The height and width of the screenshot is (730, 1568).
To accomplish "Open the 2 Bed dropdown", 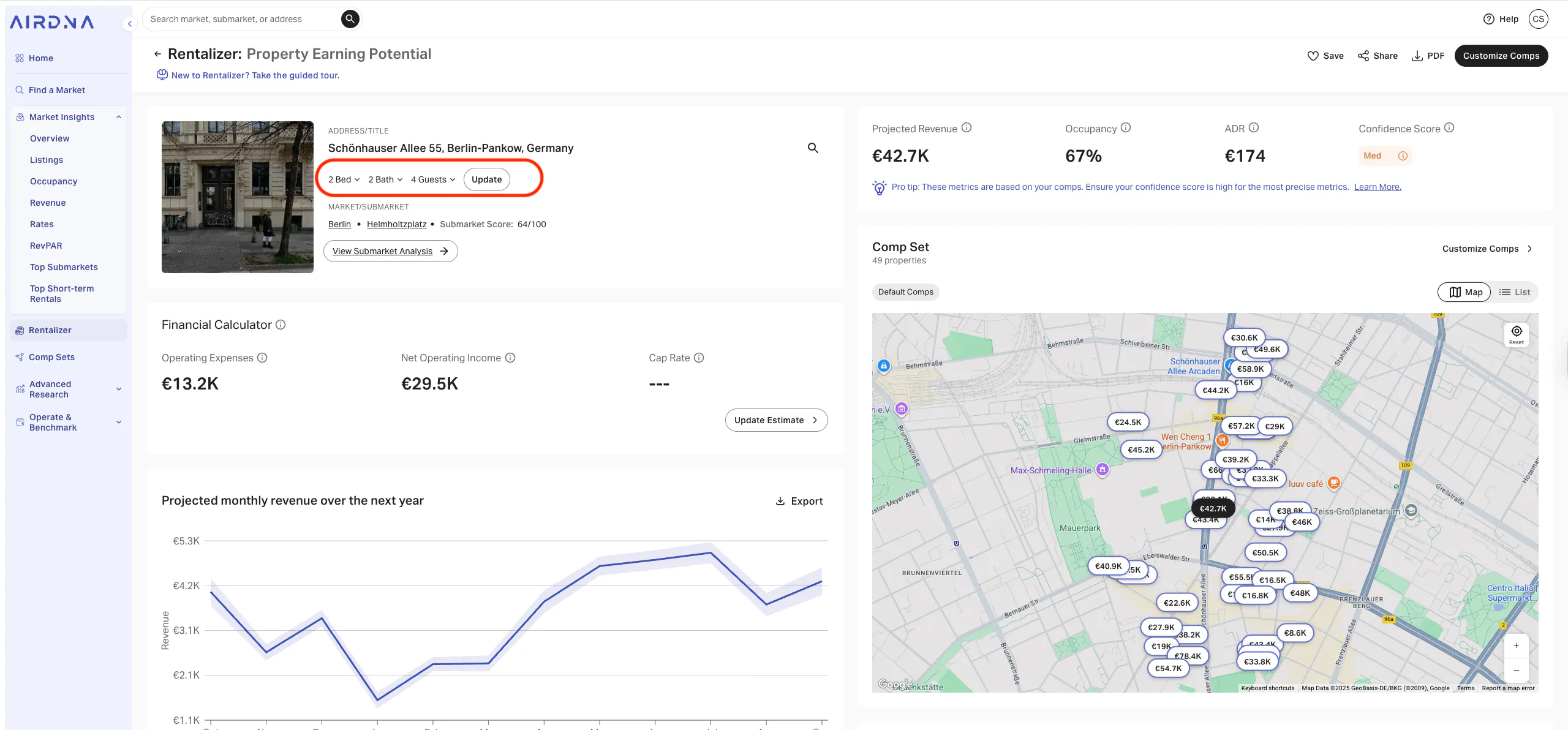I will pos(344,179).
